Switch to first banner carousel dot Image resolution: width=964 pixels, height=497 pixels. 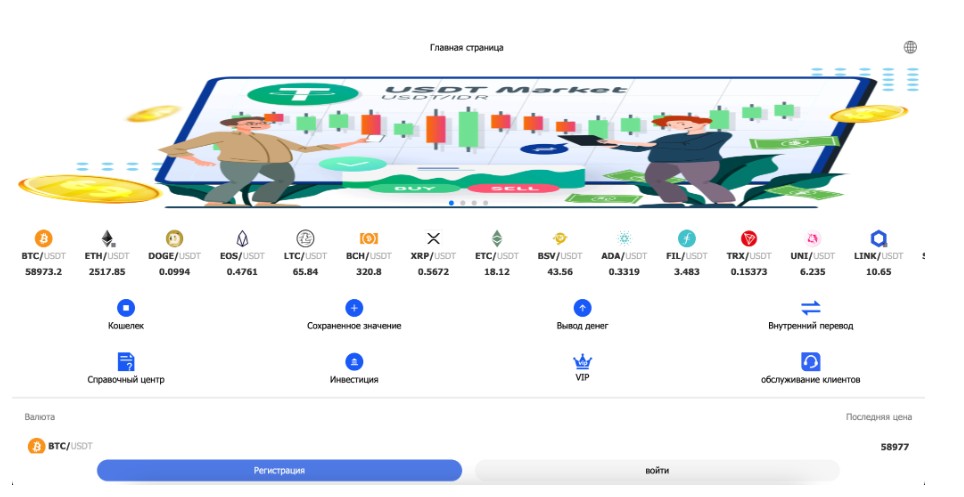(x=451, y=203)
